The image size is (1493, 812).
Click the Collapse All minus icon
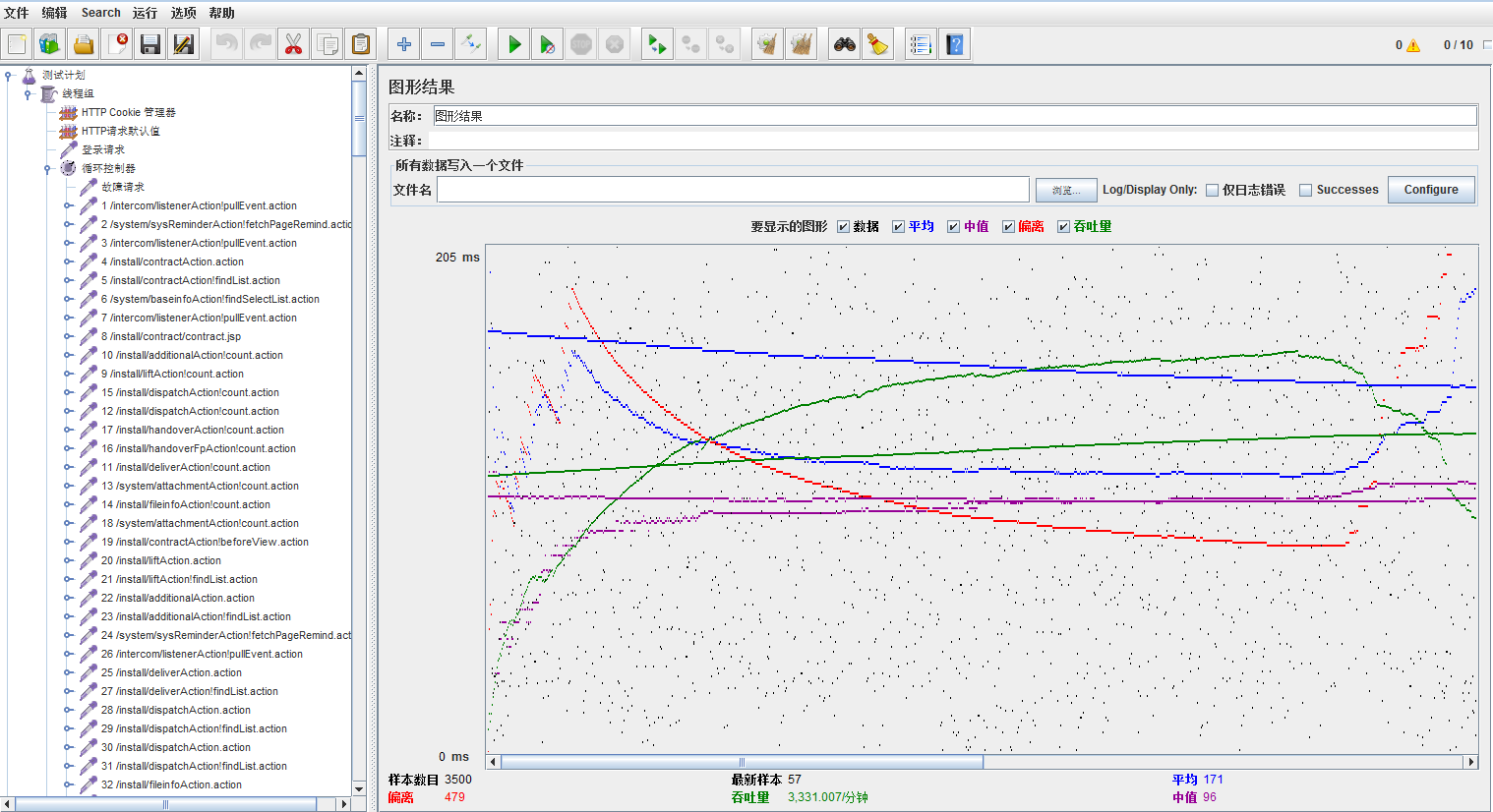437,44
